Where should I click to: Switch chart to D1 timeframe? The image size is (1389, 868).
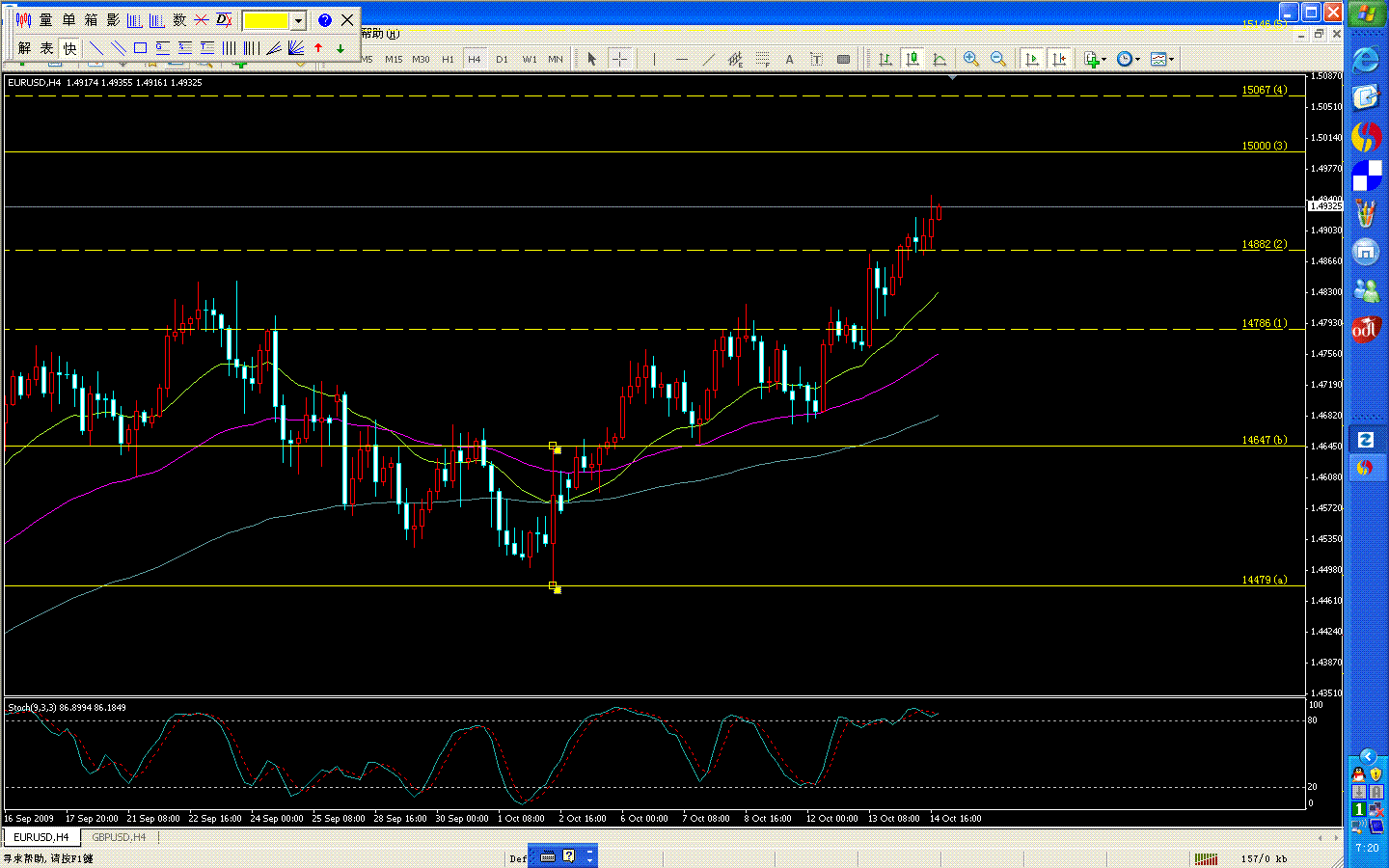click(502, 60)
